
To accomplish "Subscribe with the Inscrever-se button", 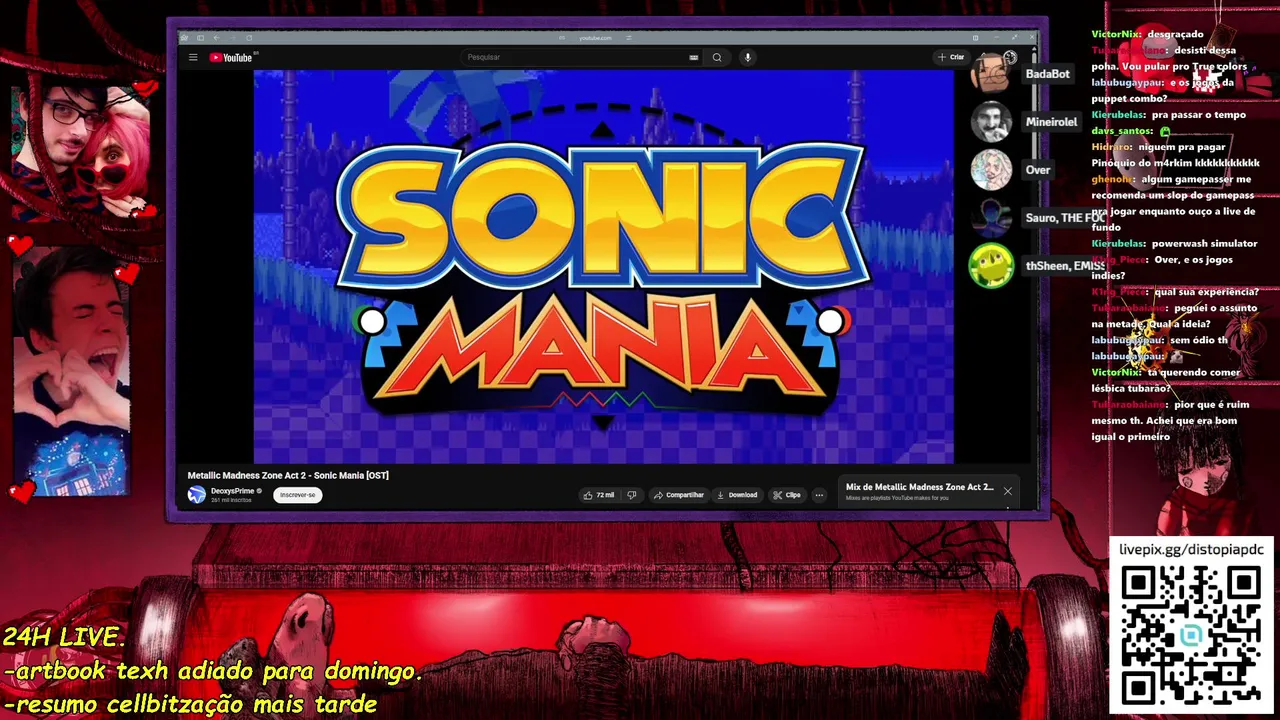I will 297,494.
